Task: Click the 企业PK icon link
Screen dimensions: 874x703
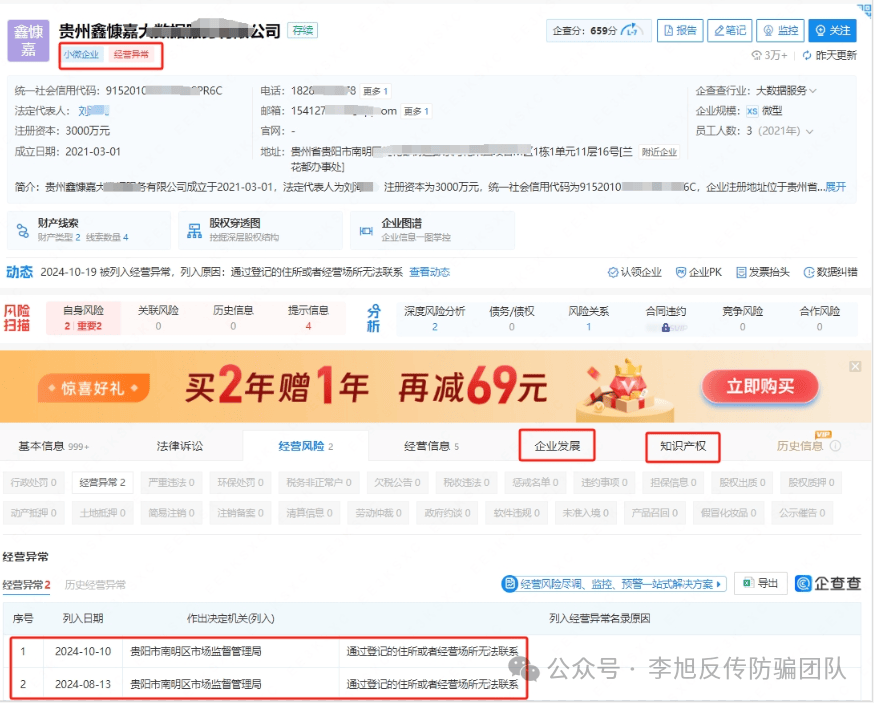Action: (x=698, y=272)
